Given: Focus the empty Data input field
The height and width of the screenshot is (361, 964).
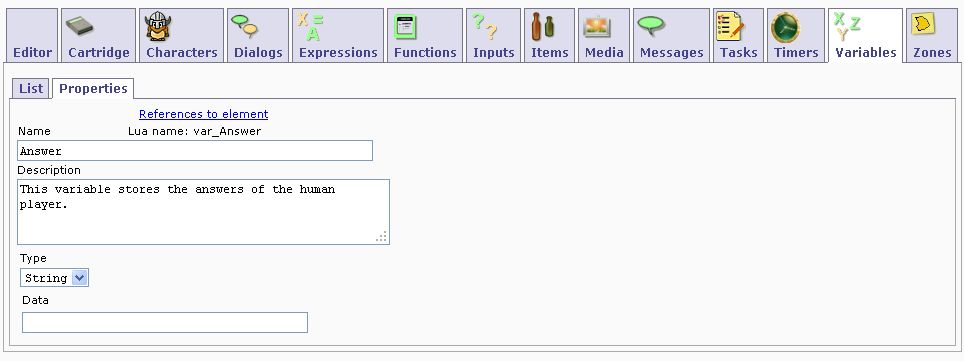Looking at the screenshot, I should (165, 322).
